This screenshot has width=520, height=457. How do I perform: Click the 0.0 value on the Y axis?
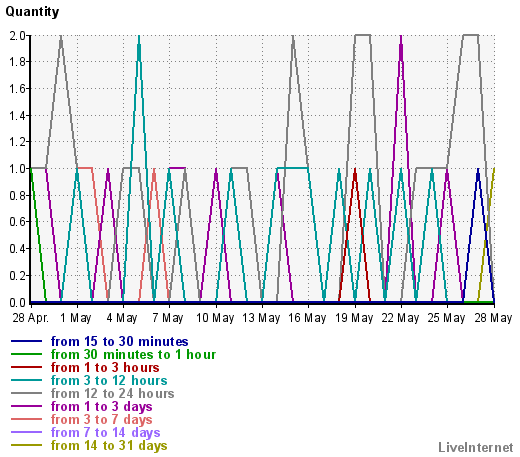point(17,303)
